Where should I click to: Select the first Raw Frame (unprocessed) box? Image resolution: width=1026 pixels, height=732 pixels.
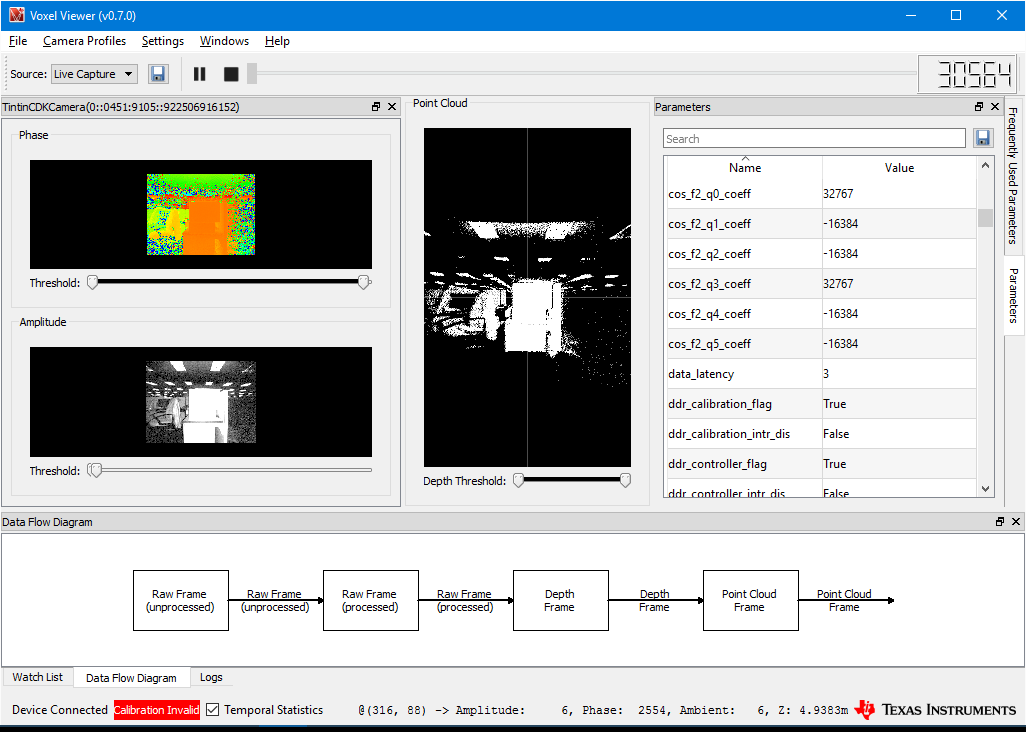tap(181, 601)
